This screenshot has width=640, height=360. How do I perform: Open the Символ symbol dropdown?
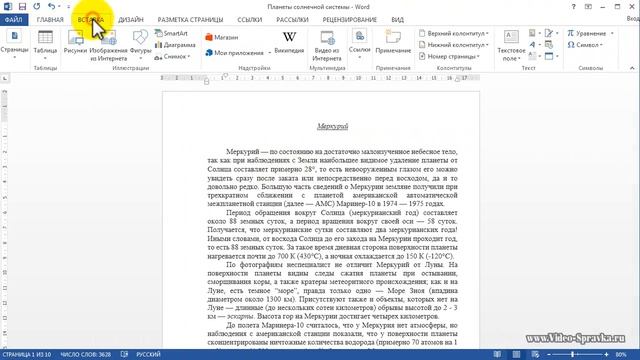[x=585, y=45]
